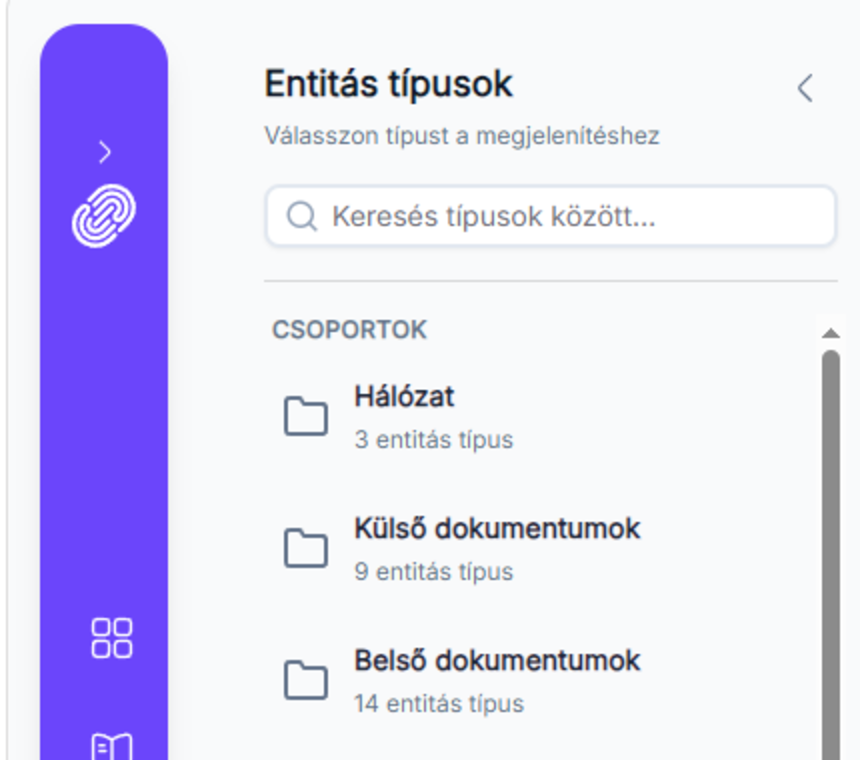Click the magnifier icon in the search field
860x760 pixels.
point(302,216)
